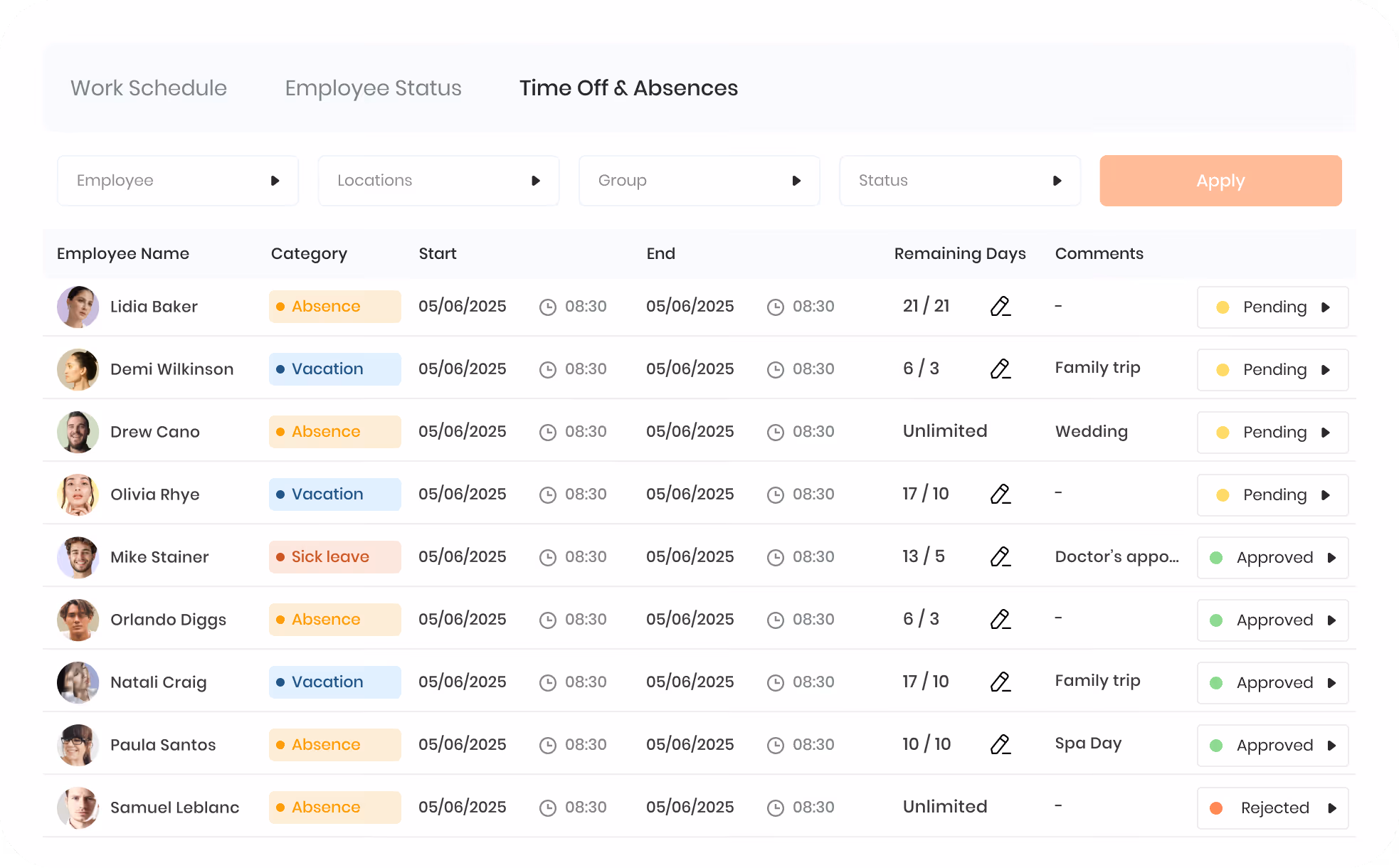This screenshot has width=1399, height=868.
Task: Click Mike Stainer's Sick leave tag
Action: click(x=334, y=557)
